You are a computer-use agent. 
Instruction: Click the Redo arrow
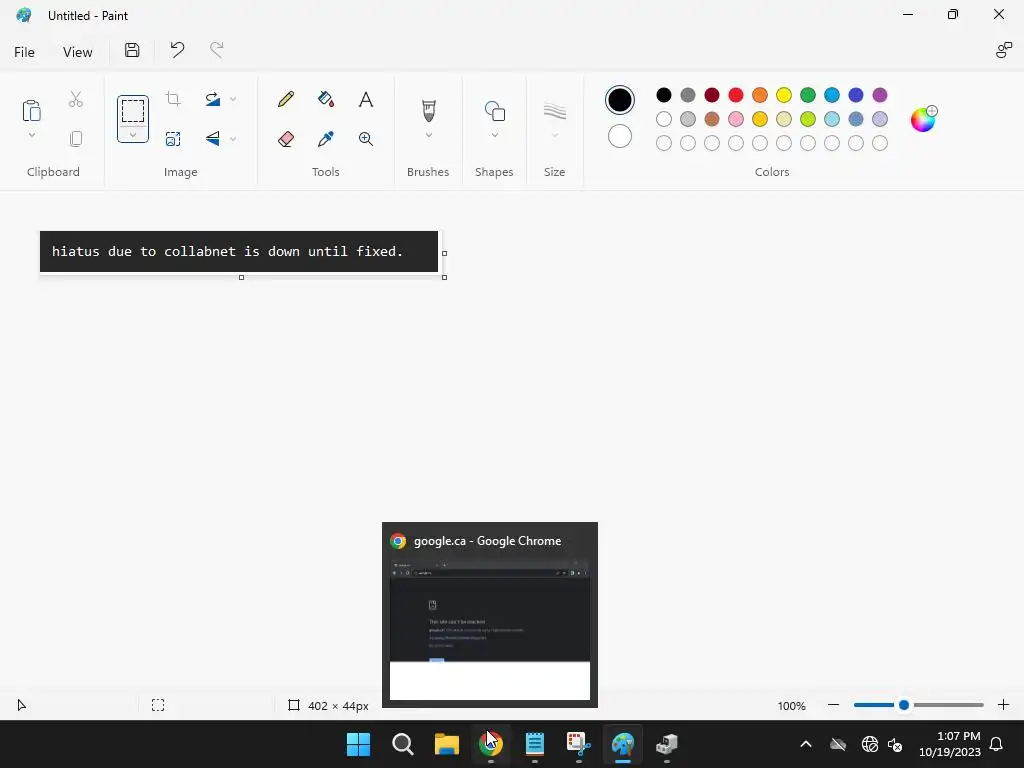(x=216, y=50)
